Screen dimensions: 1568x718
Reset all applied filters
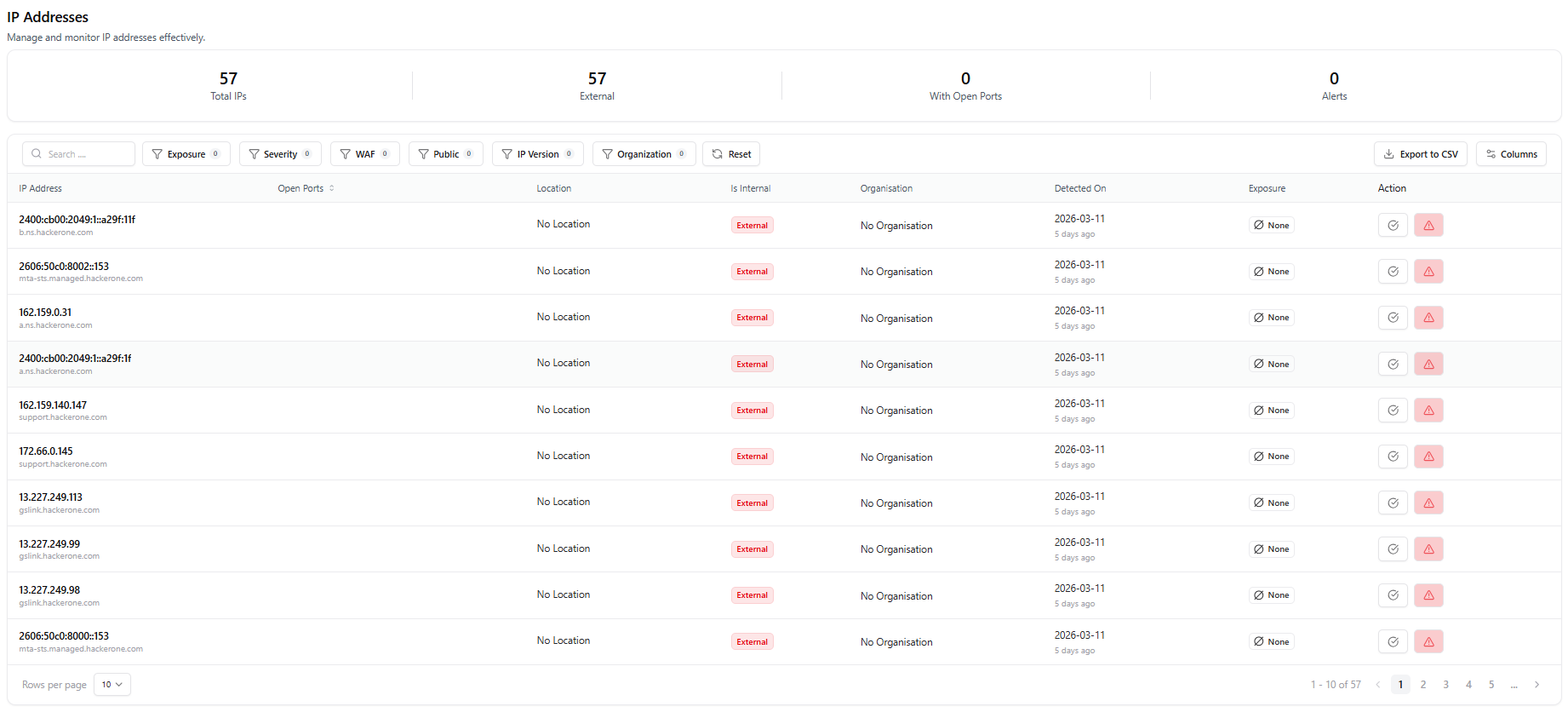click(731, 154)
